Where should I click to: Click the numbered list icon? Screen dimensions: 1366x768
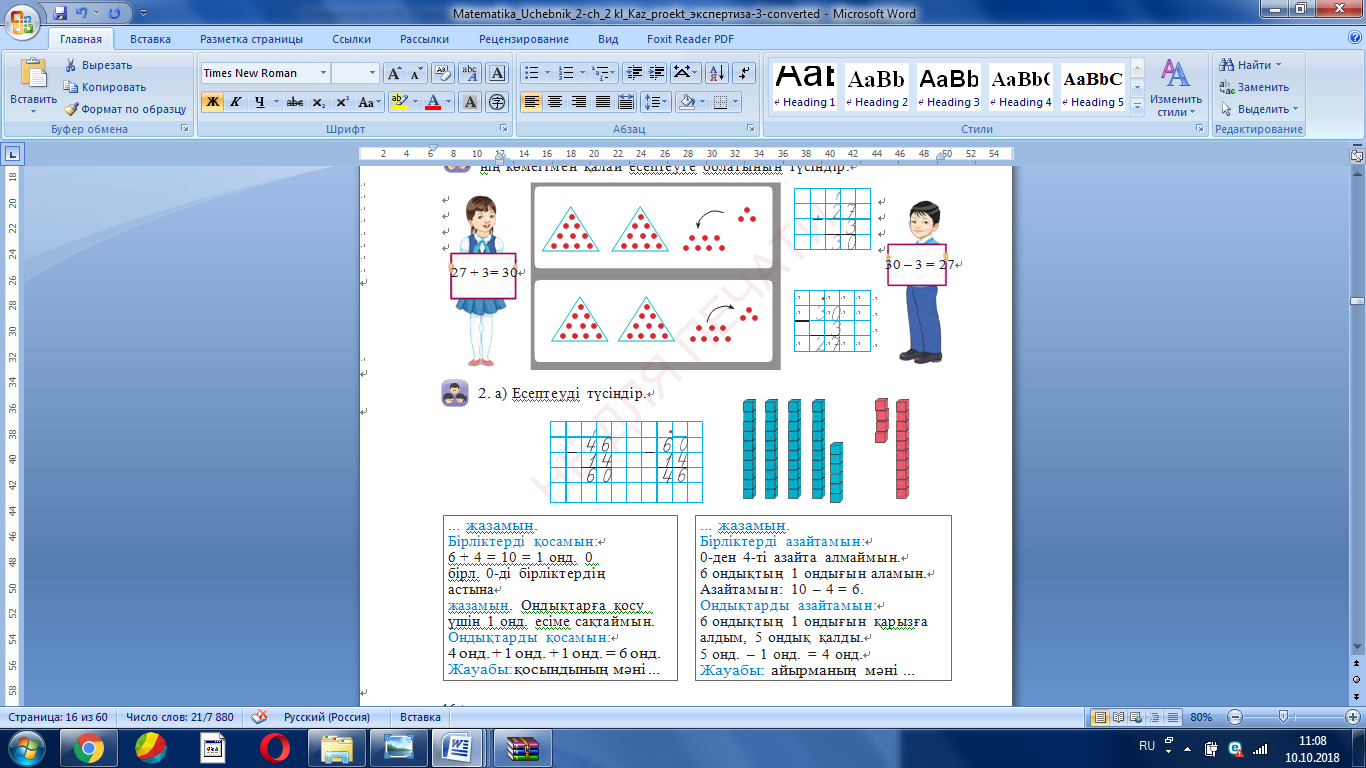566,73
